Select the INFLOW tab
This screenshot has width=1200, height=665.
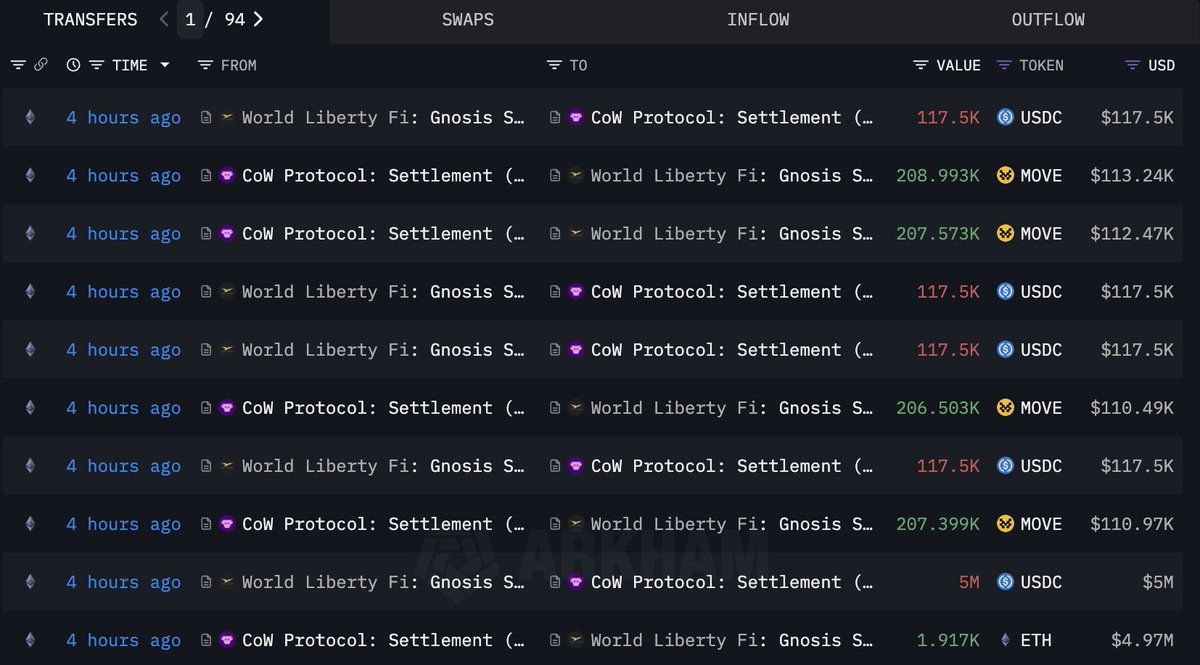coord(758,19)
